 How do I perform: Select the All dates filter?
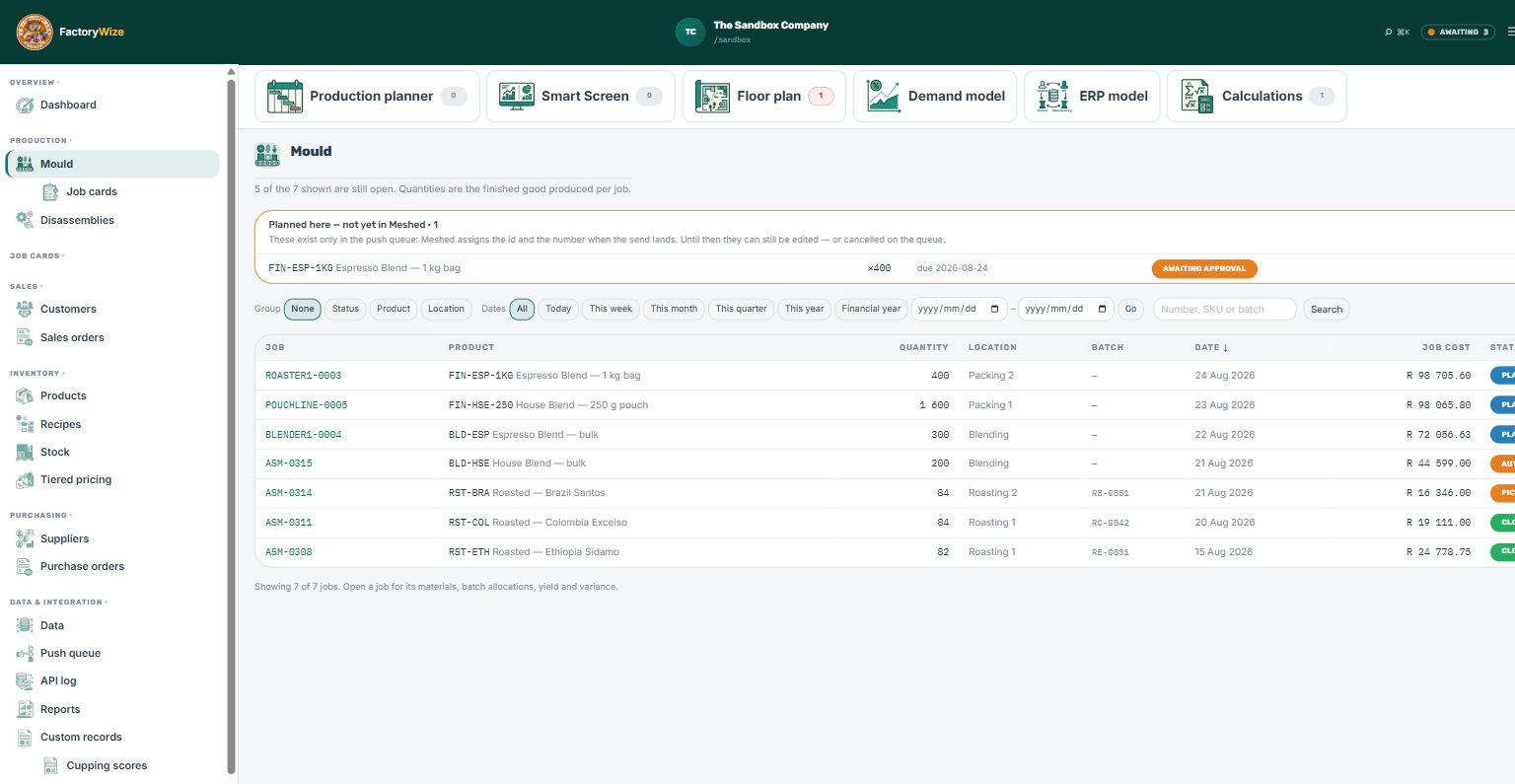(523, 309)
